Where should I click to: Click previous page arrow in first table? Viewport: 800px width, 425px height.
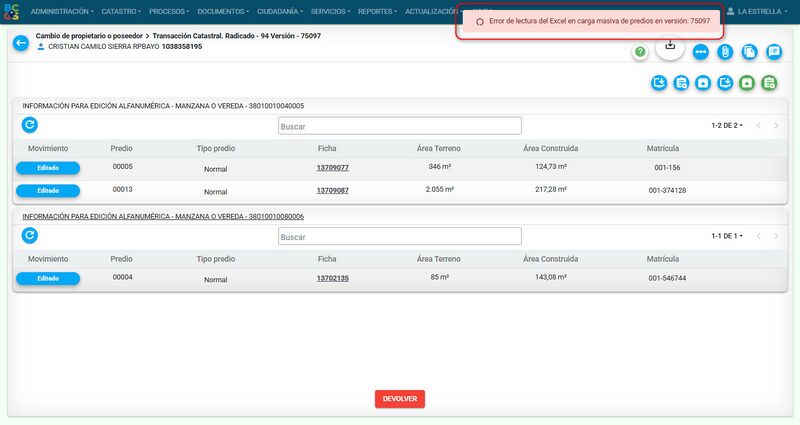click(759, 126)
